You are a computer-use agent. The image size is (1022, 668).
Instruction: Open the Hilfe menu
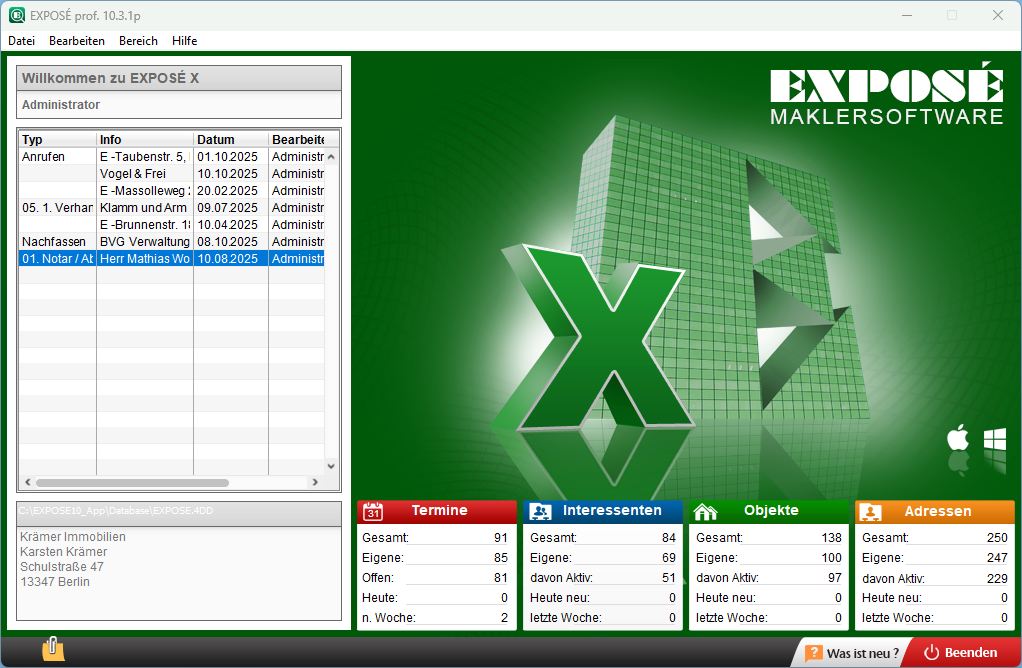click(x=184, y=41)
